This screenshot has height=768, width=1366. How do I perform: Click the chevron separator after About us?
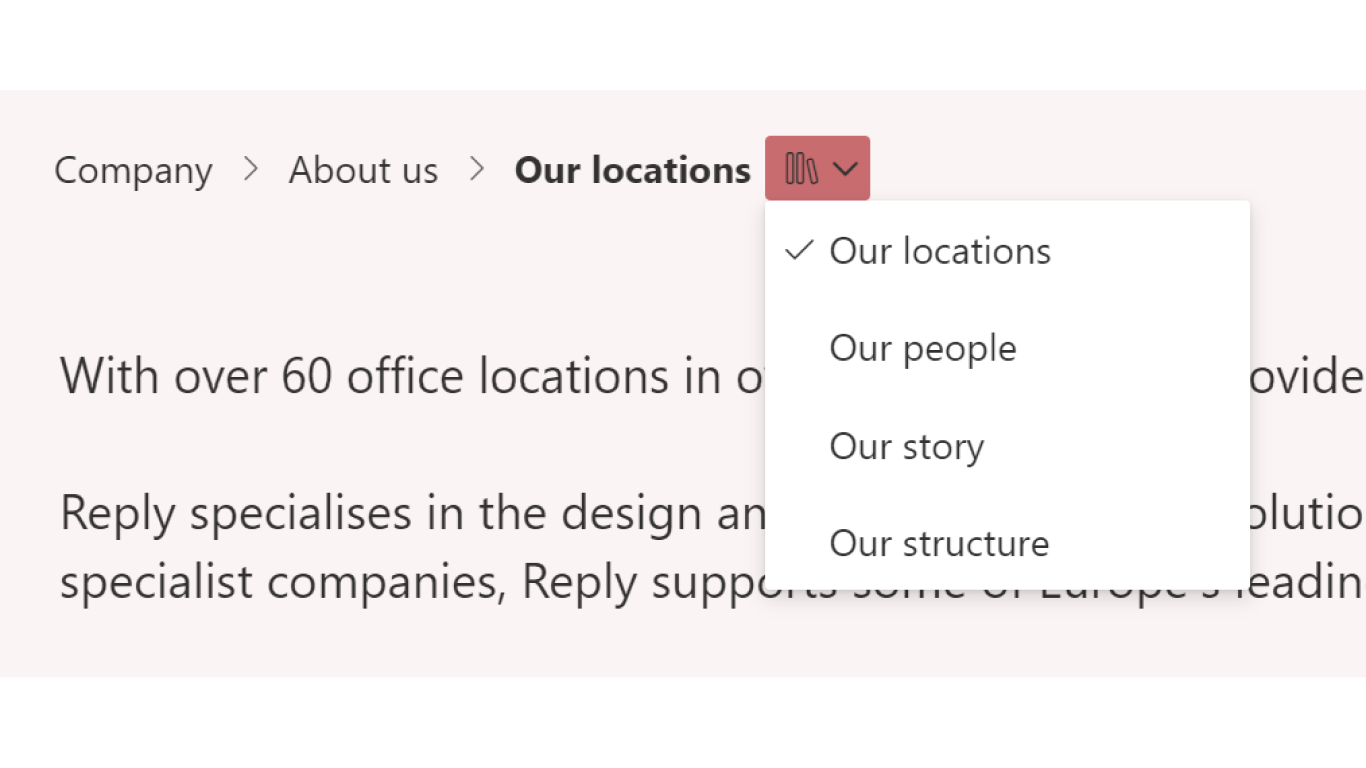tap(477, 170)
